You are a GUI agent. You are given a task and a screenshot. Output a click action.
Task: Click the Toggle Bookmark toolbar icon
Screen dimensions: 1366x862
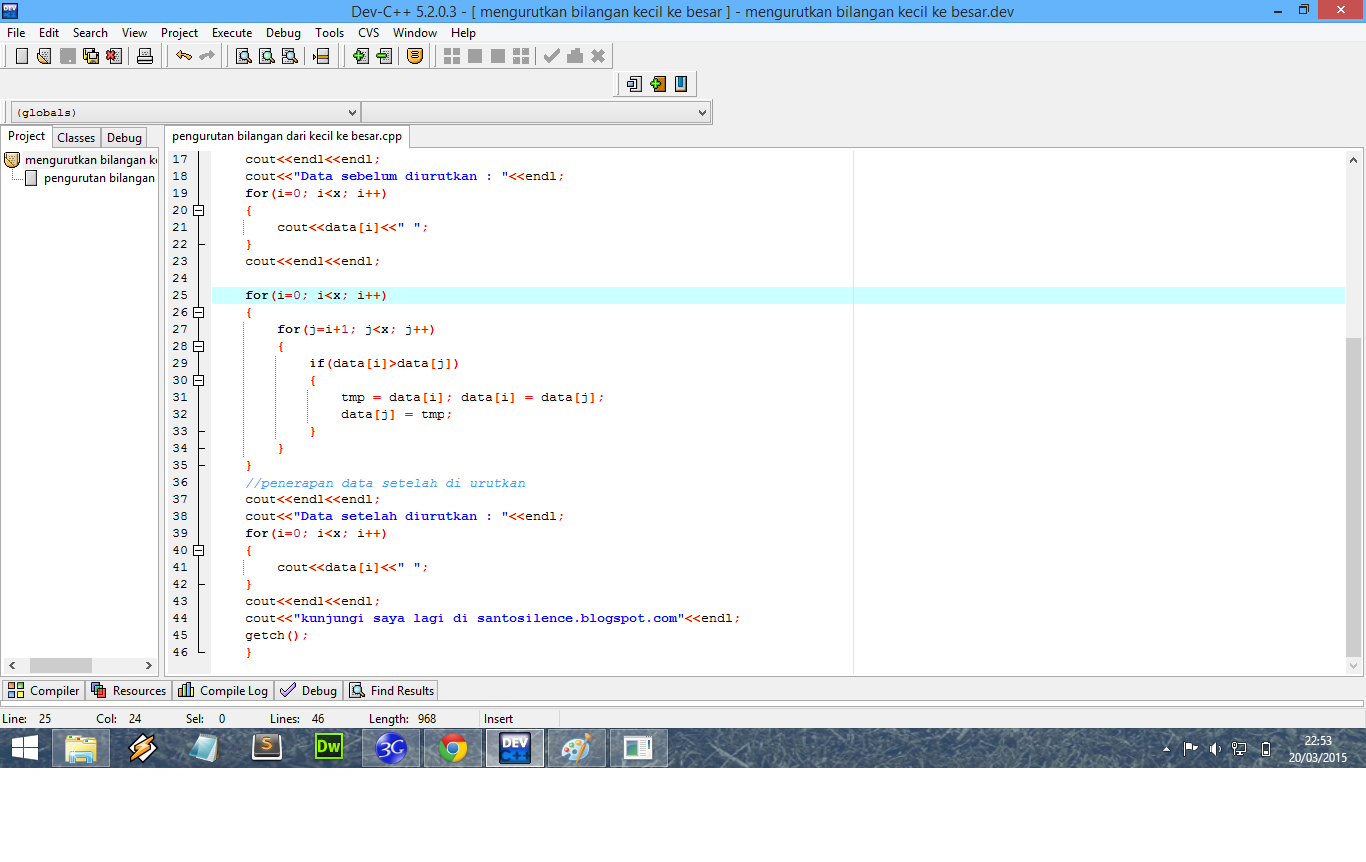point(657,84)
